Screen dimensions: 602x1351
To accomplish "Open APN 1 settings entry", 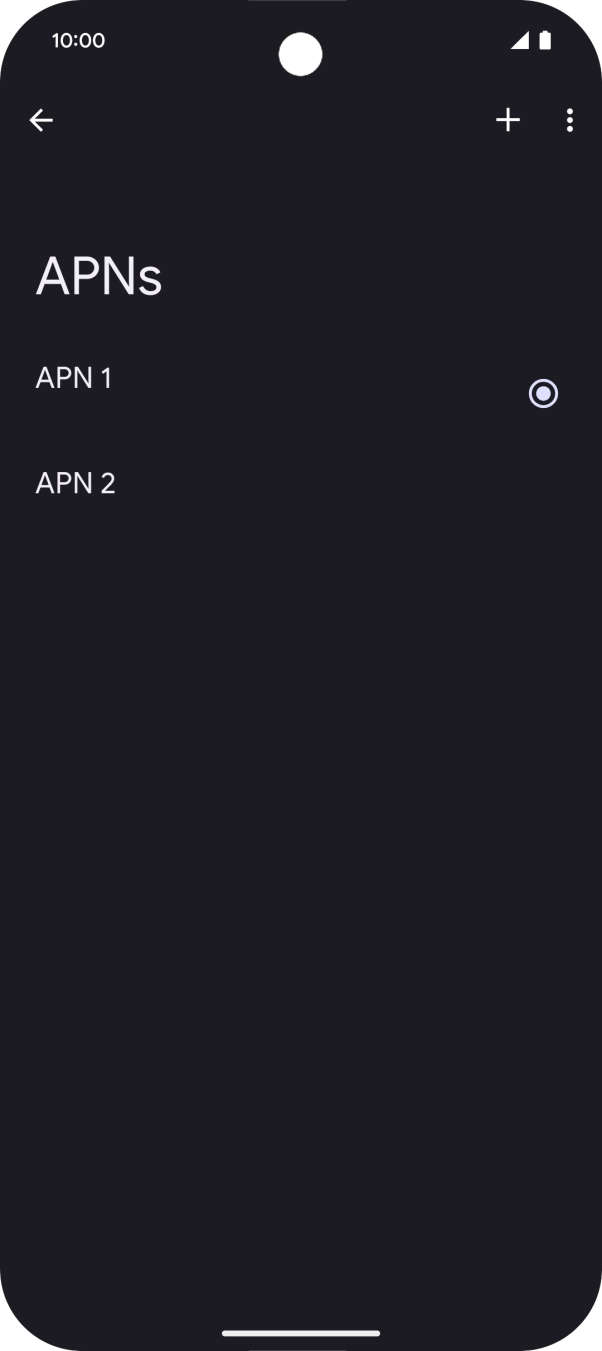I will point(74,378).
